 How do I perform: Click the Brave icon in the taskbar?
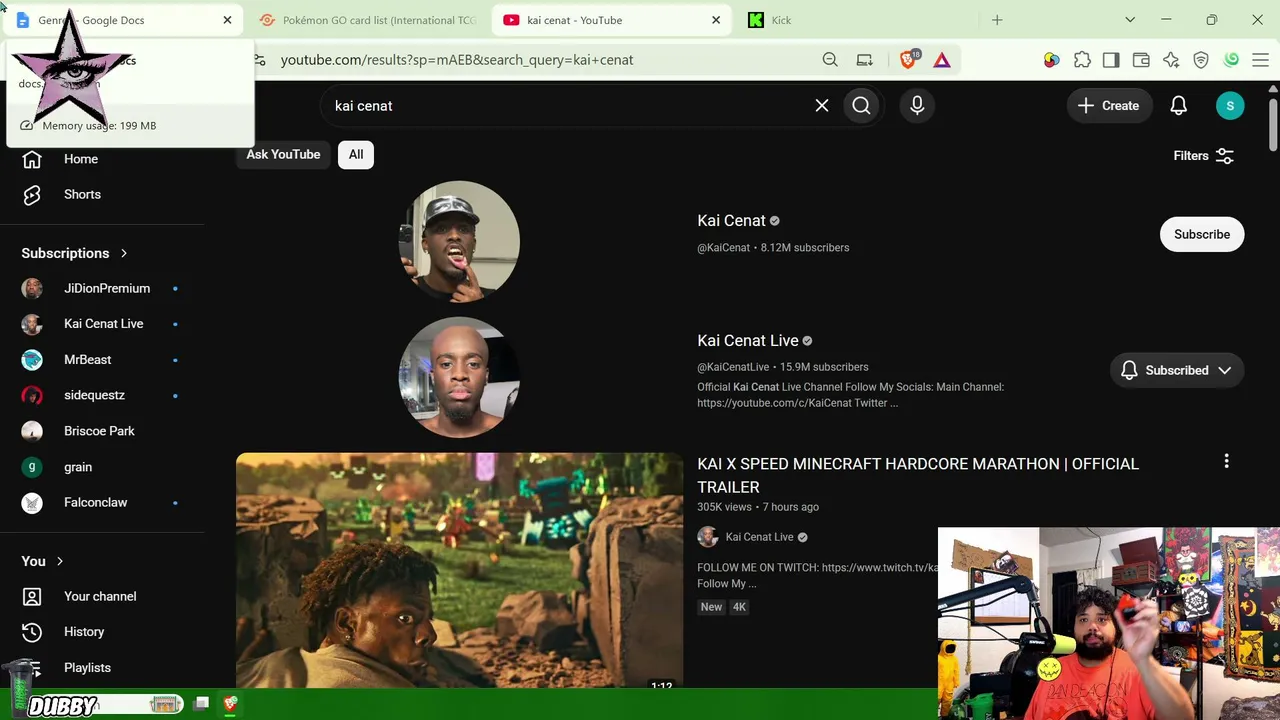point(230,704)
